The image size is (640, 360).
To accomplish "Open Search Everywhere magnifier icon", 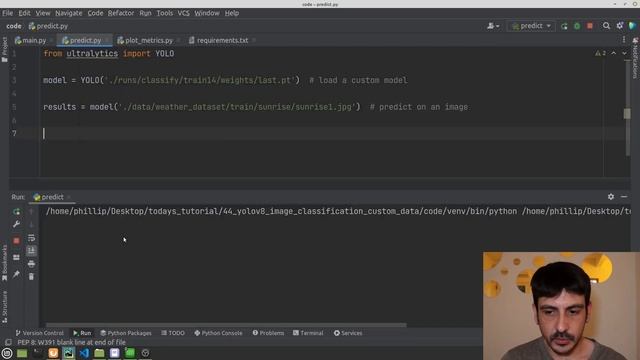I will click(x=606, y=26).
